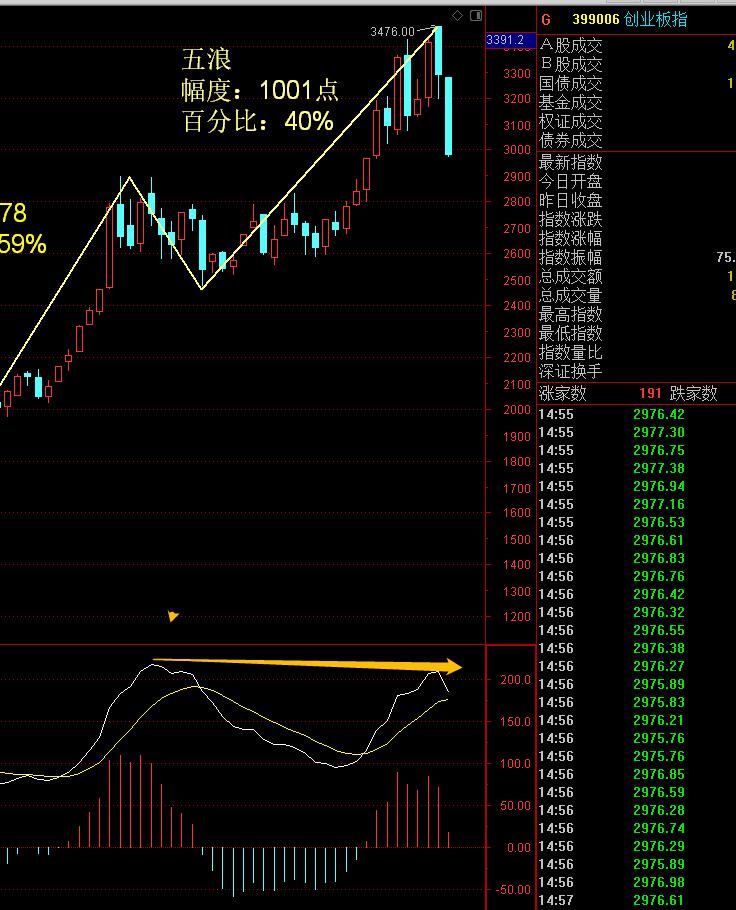Click the 指数振幅 field label
Viewport: 736px width, 910px height.
[571, 257]
